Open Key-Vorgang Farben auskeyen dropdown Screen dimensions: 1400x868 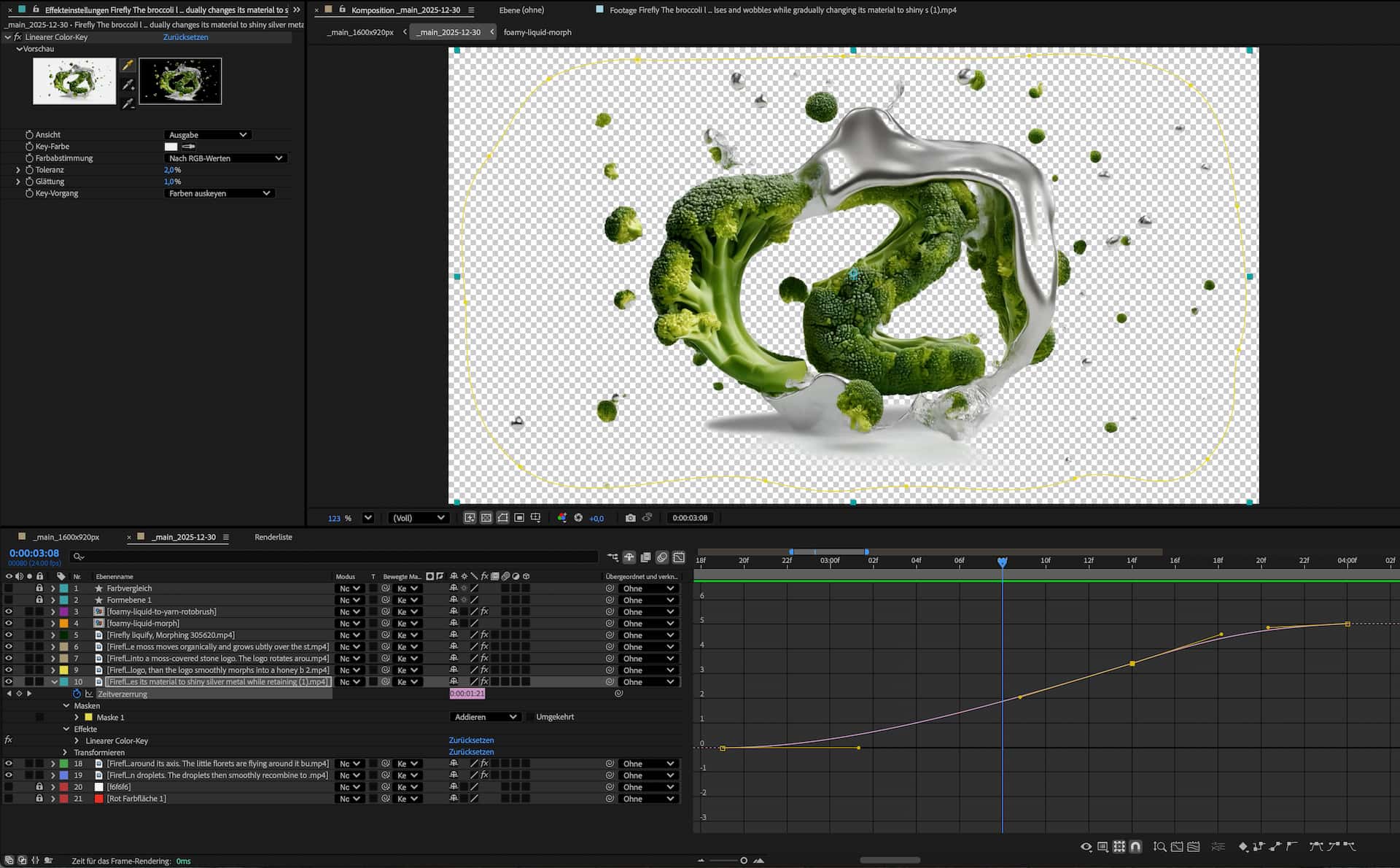(x=219, y=193)
